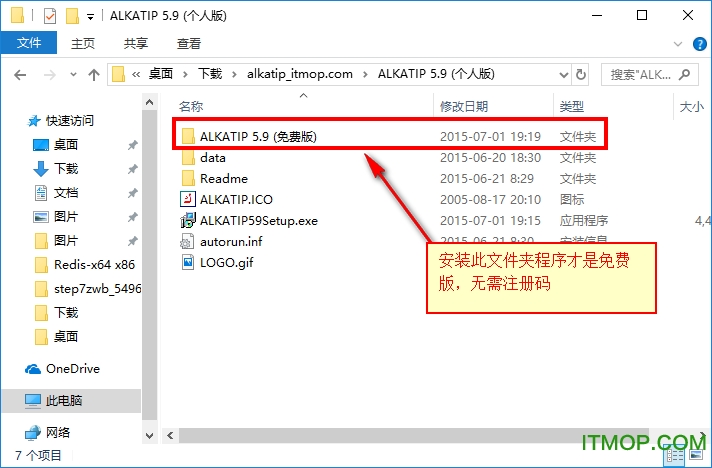Click 应用程序 type cell
Viewport: 712px width, 468px height.
point(583,221)
